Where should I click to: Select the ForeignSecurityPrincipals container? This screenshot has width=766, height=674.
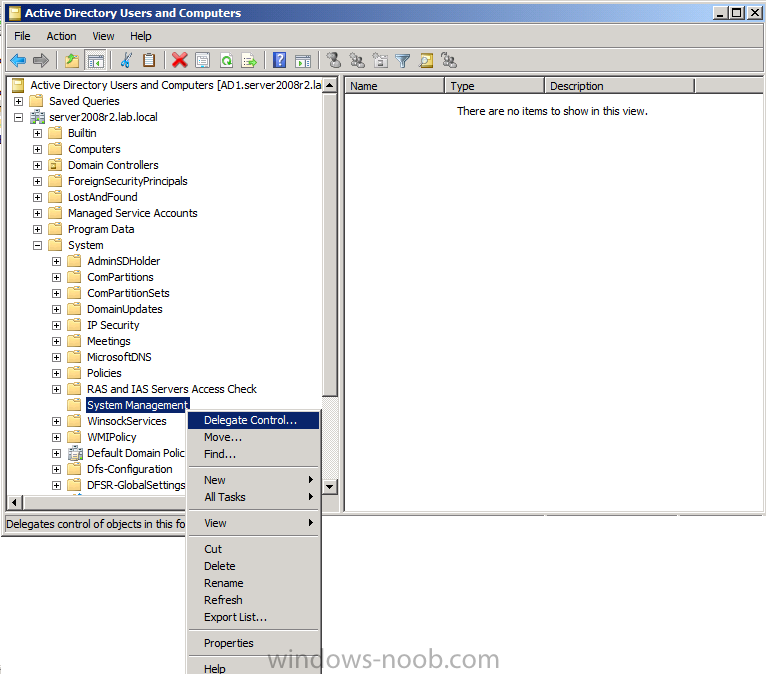pos(128,181)
